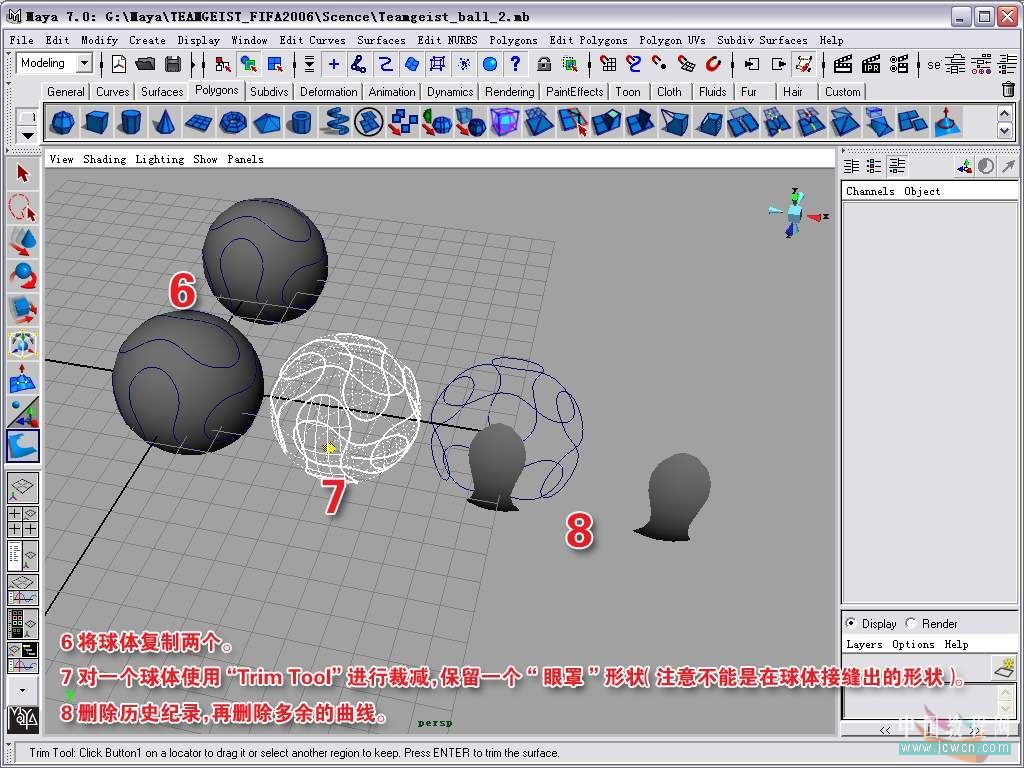Screen dimensions: 1024x768
Task: Start an IPR render
Action: pos(871,64)
